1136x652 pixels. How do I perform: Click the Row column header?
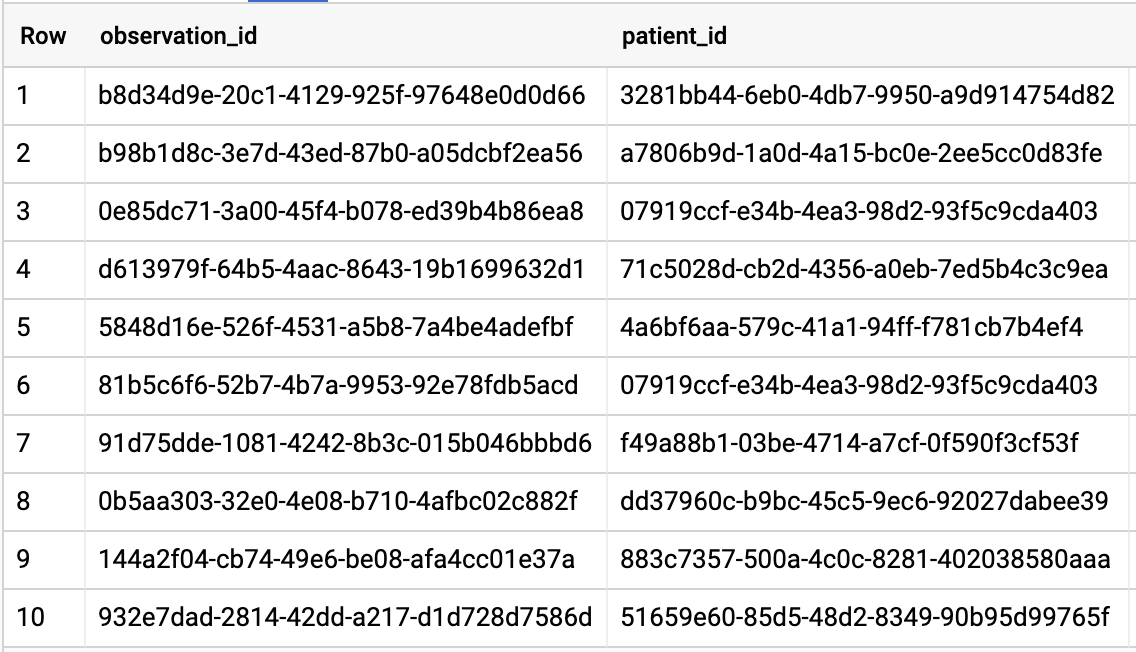(x=43, y=37)
